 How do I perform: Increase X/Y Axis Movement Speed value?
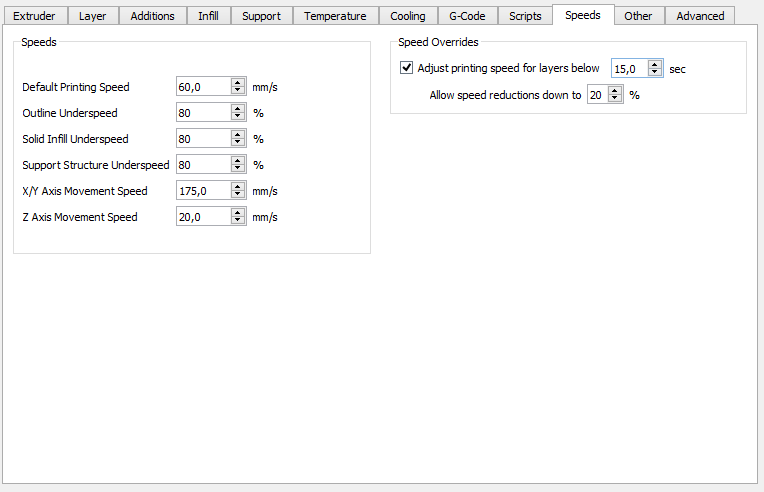(238, 187)
